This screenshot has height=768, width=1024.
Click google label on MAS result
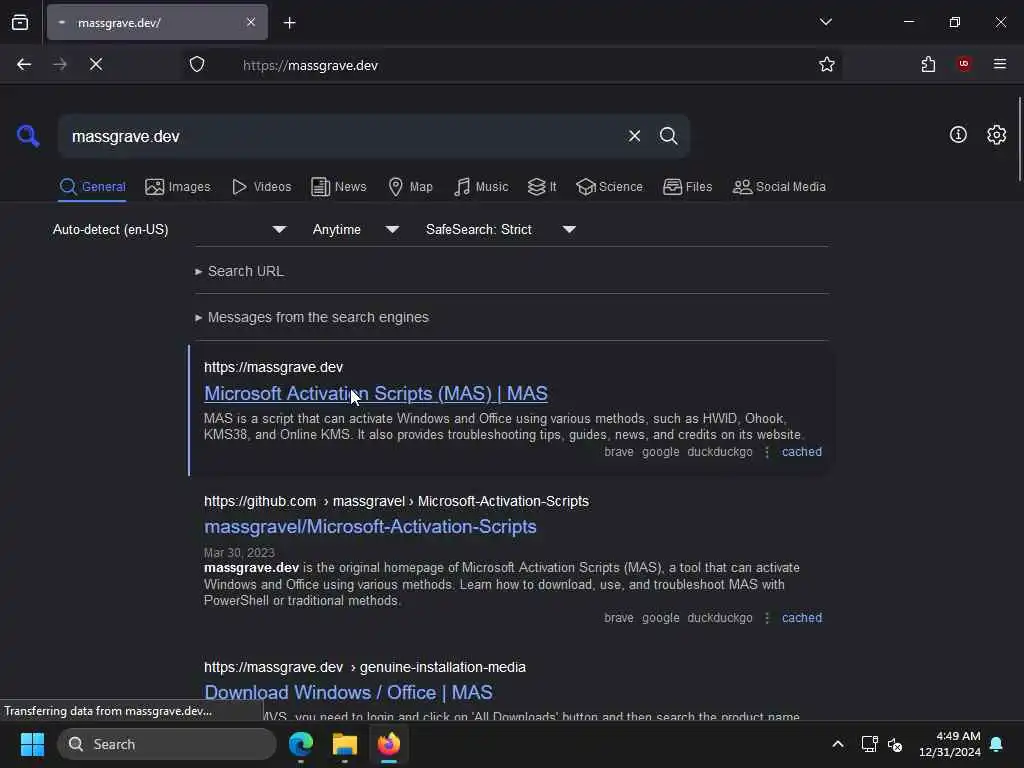point(660,452)
